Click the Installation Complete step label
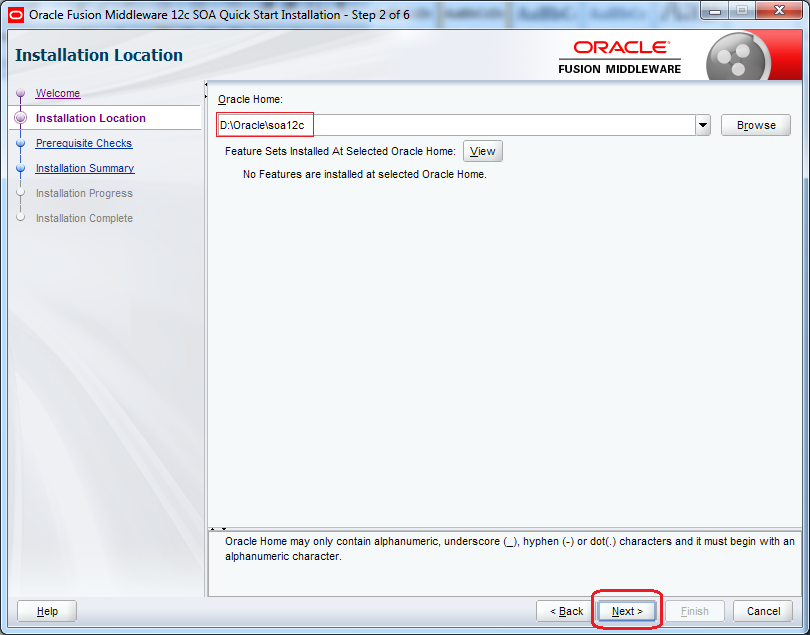Viewport: 810px width, 635px height. coord(84,218)
